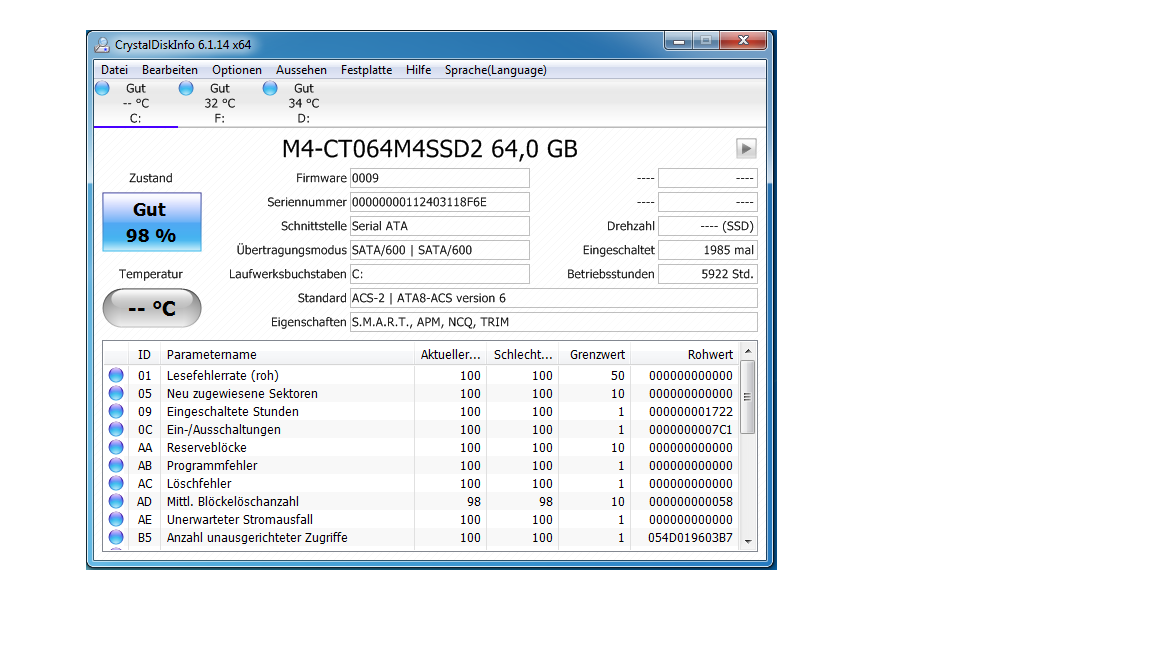Click status orb of Reserveblöcke row
This screenshot has width=1152, height=648.
tap(116, 447)
